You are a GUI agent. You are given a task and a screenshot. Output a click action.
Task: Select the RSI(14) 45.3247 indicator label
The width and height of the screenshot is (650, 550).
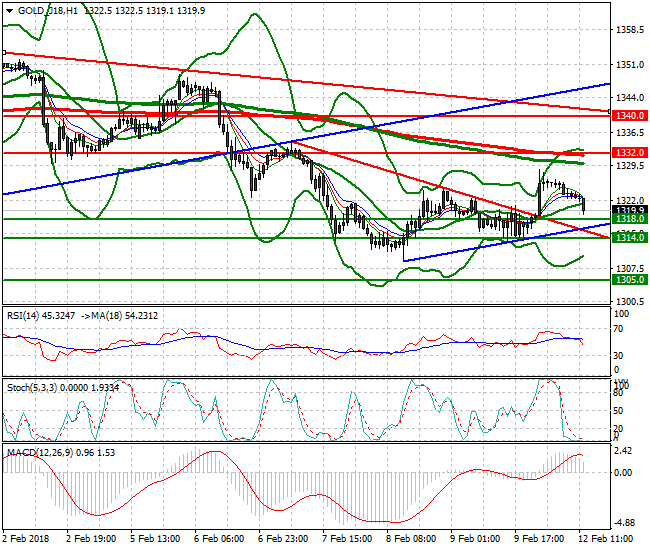[x=41, y=316]
